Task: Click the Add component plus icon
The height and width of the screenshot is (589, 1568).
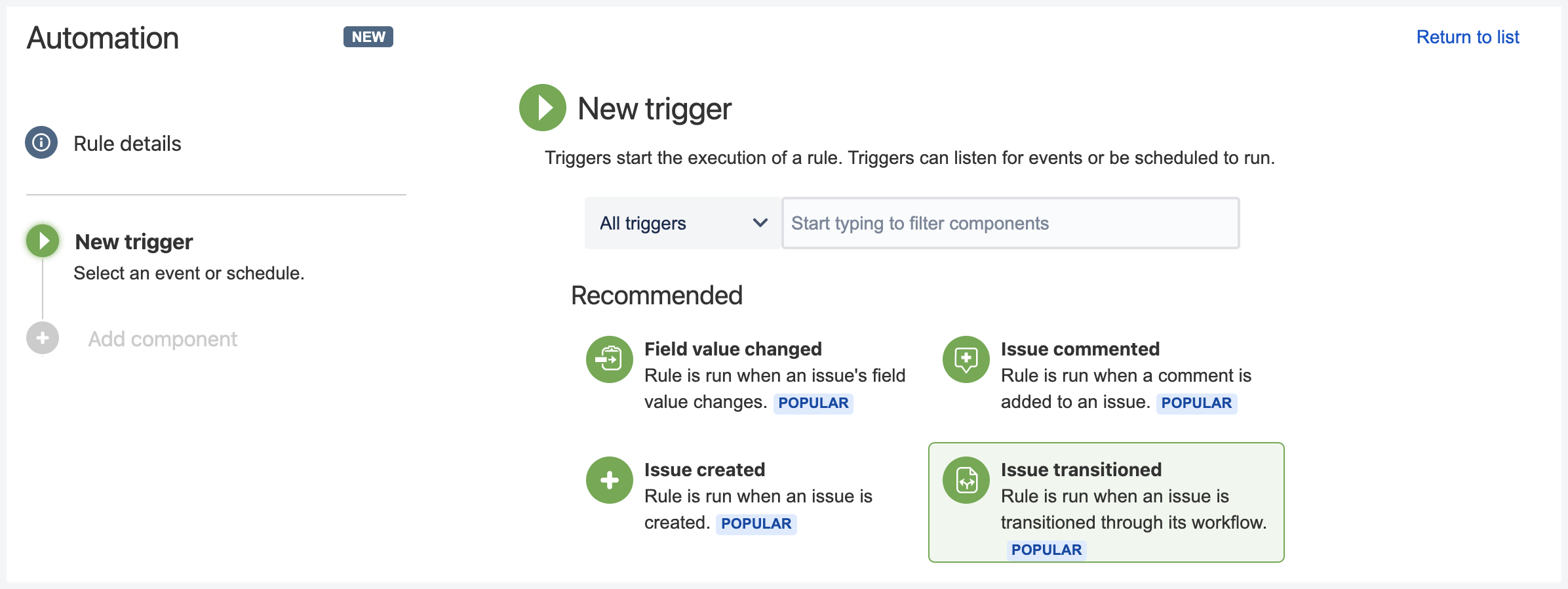Action: point(42,338)
